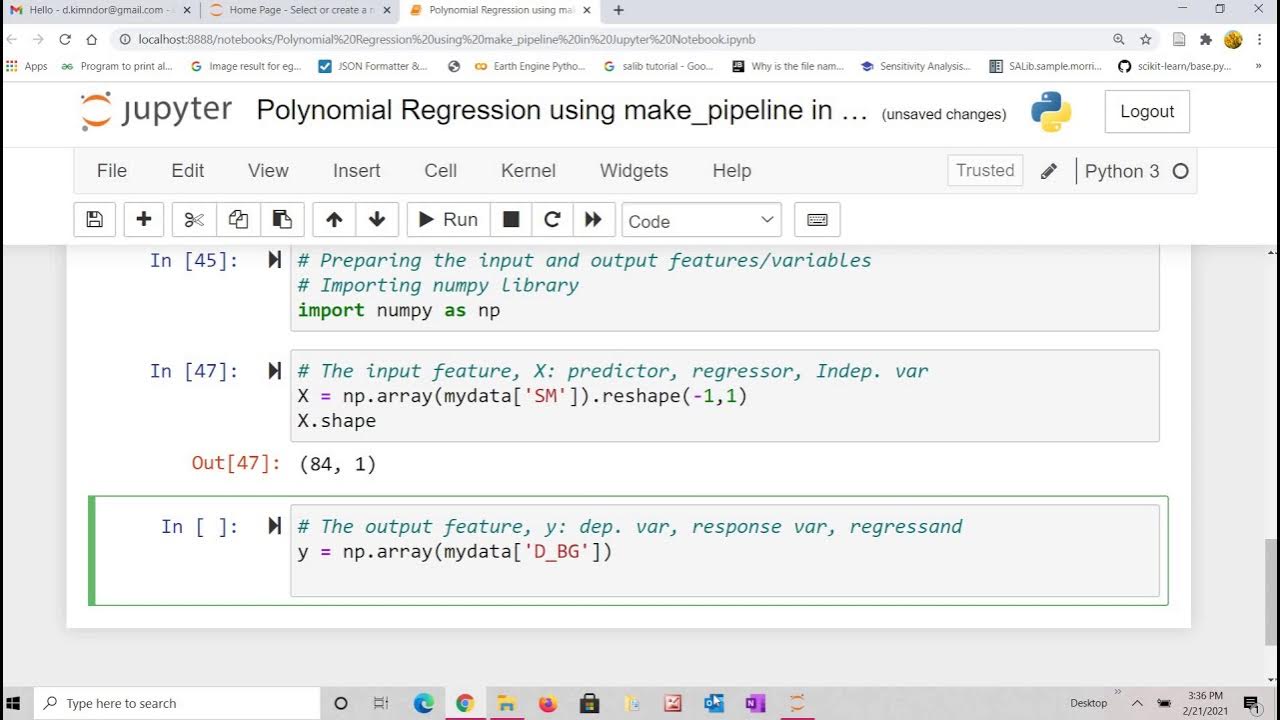Click the Run button
This screenshot has height=720, width=1280.
(x=448, y=220)
